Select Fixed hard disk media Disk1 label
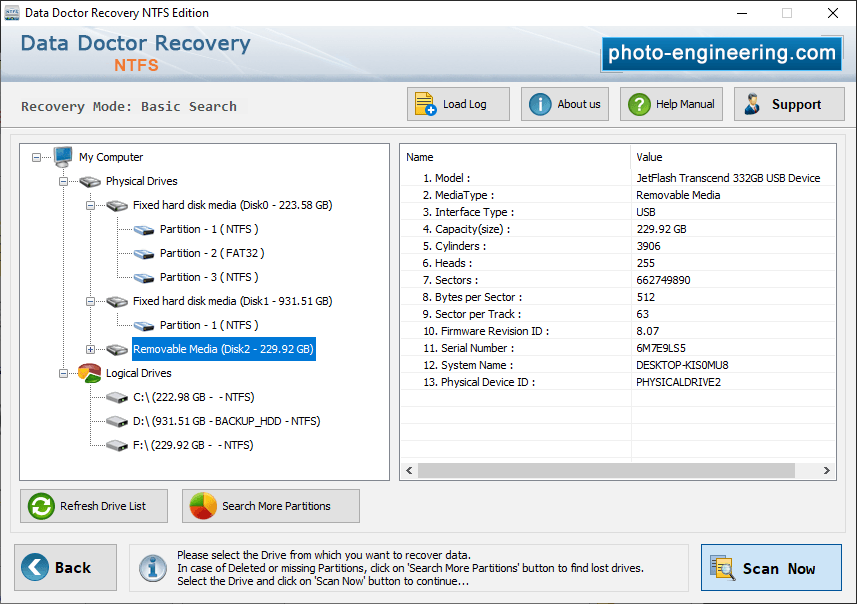This screenshot has width=857, height=604. click(232, 302)
